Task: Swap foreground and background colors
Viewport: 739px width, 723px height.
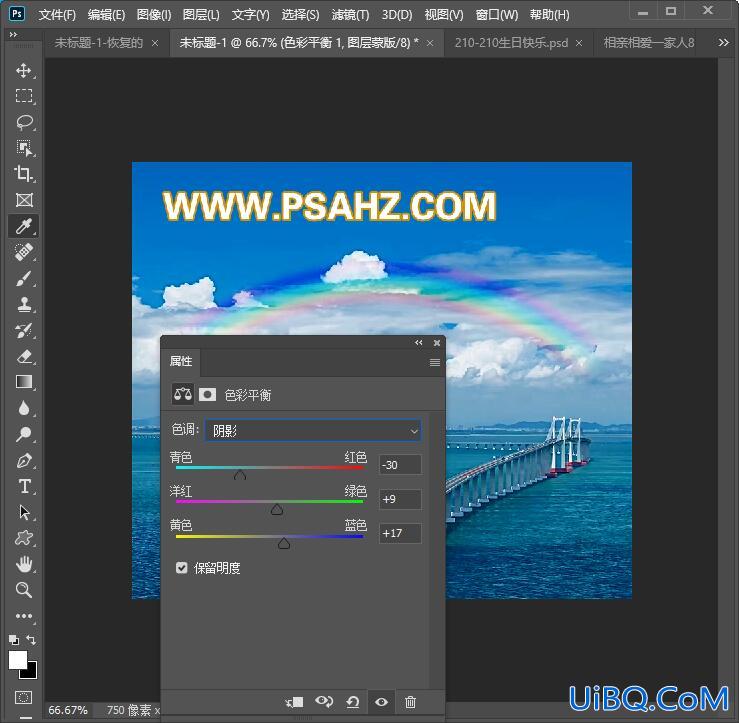Action: [31, 640]
